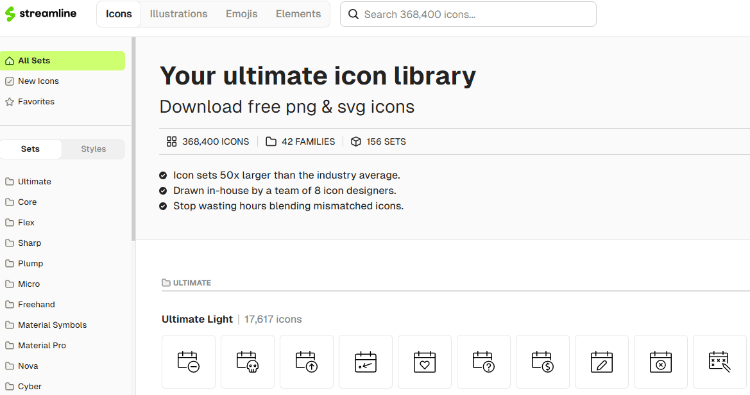Click the All Sets home icon

pyautogui.click(x=10, y=61)
